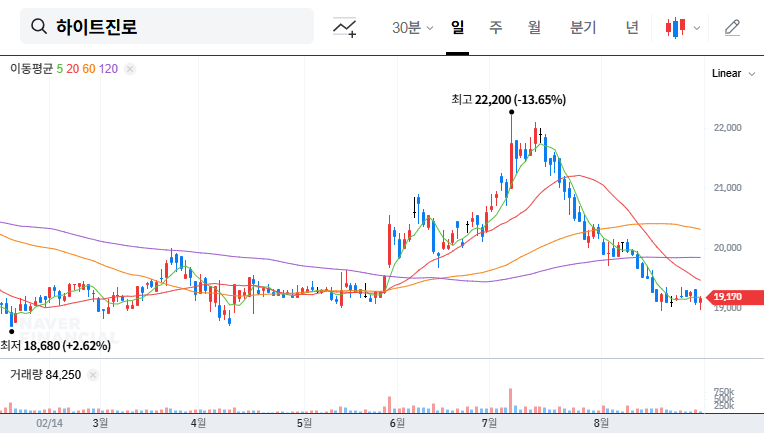The width and height of the screenshot is (764, 433).
Task: Click the 21,000 price axis label
Action: tap(727, 188)
